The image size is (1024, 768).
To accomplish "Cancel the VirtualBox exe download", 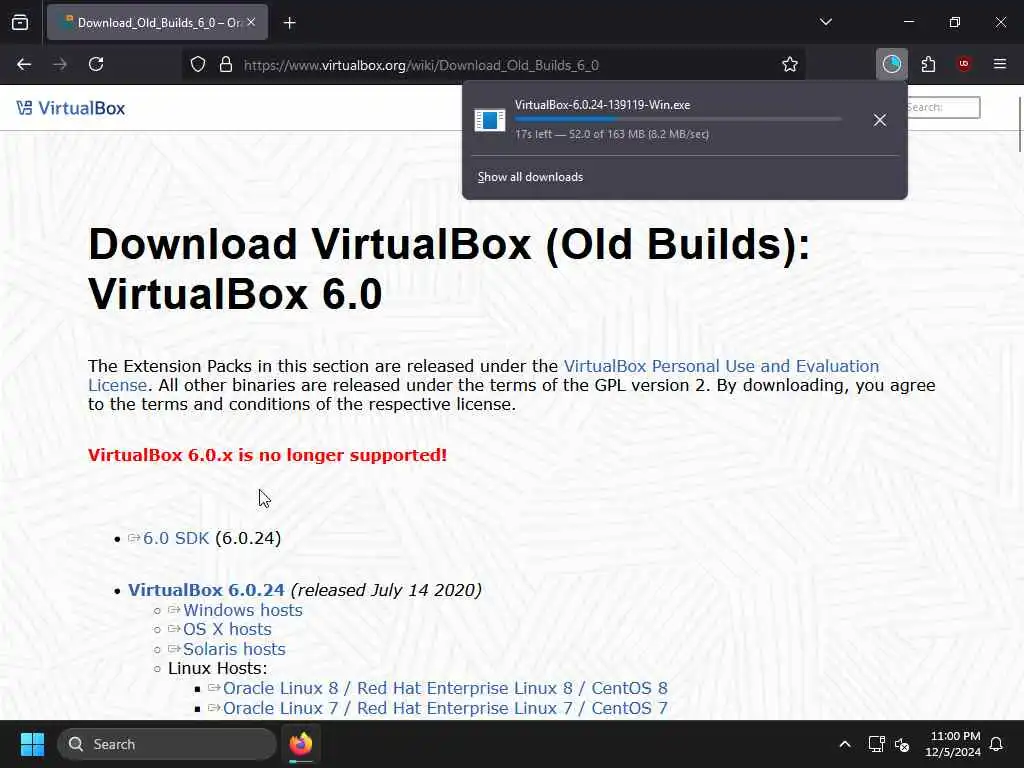I will [x=880, y=120].
